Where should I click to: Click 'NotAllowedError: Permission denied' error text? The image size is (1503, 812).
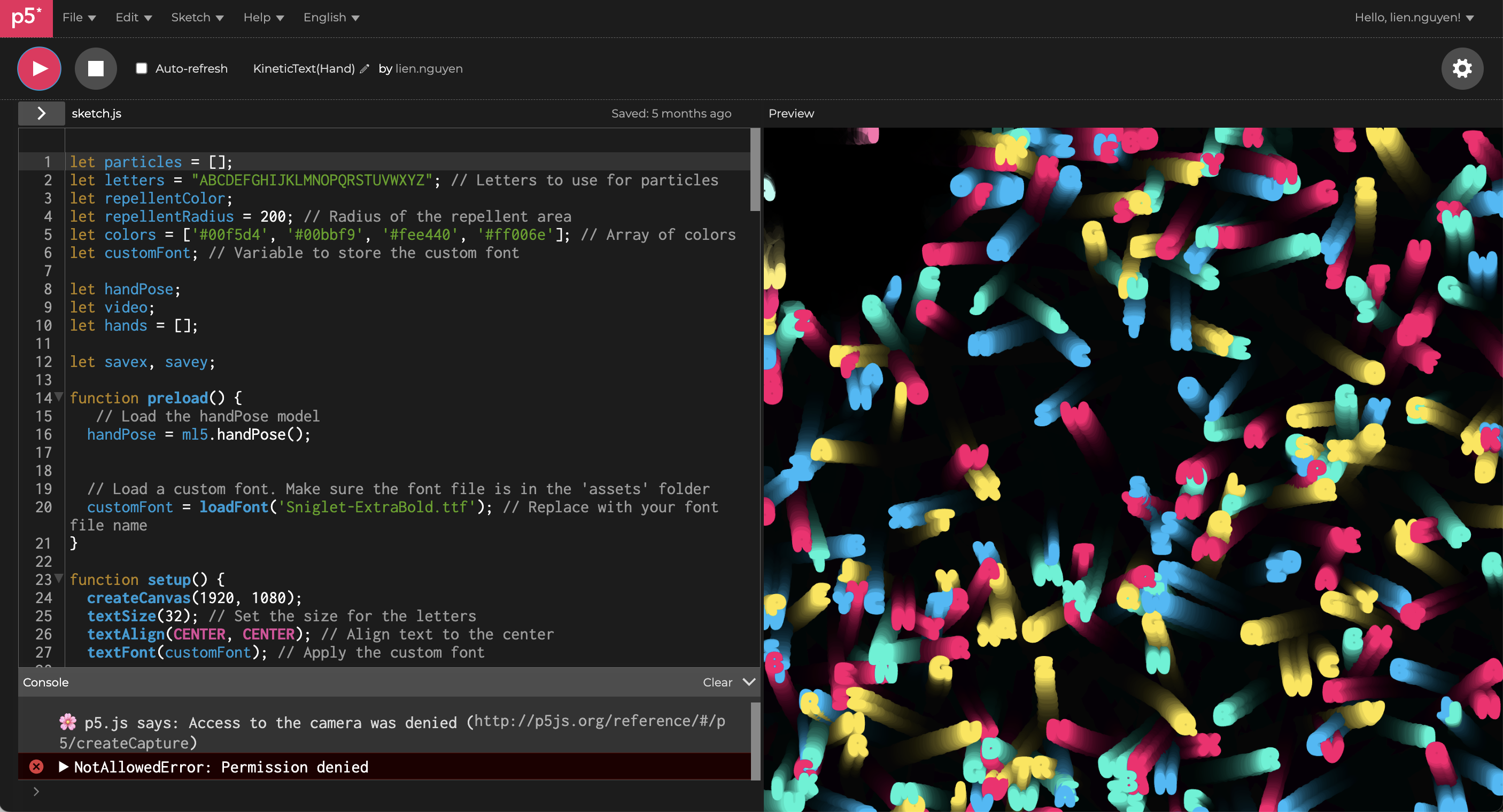221,767
